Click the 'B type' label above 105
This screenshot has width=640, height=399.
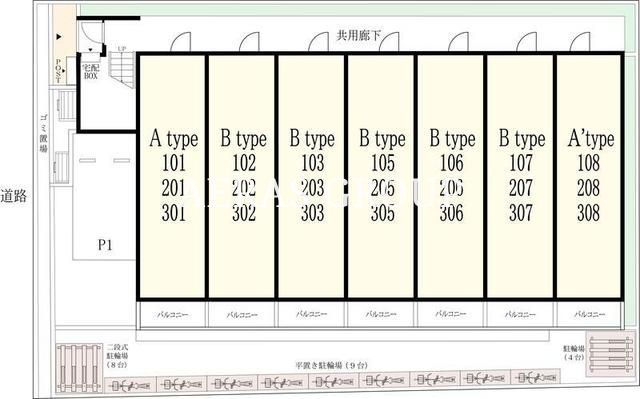pyautogui.click(x=382, y=140)
